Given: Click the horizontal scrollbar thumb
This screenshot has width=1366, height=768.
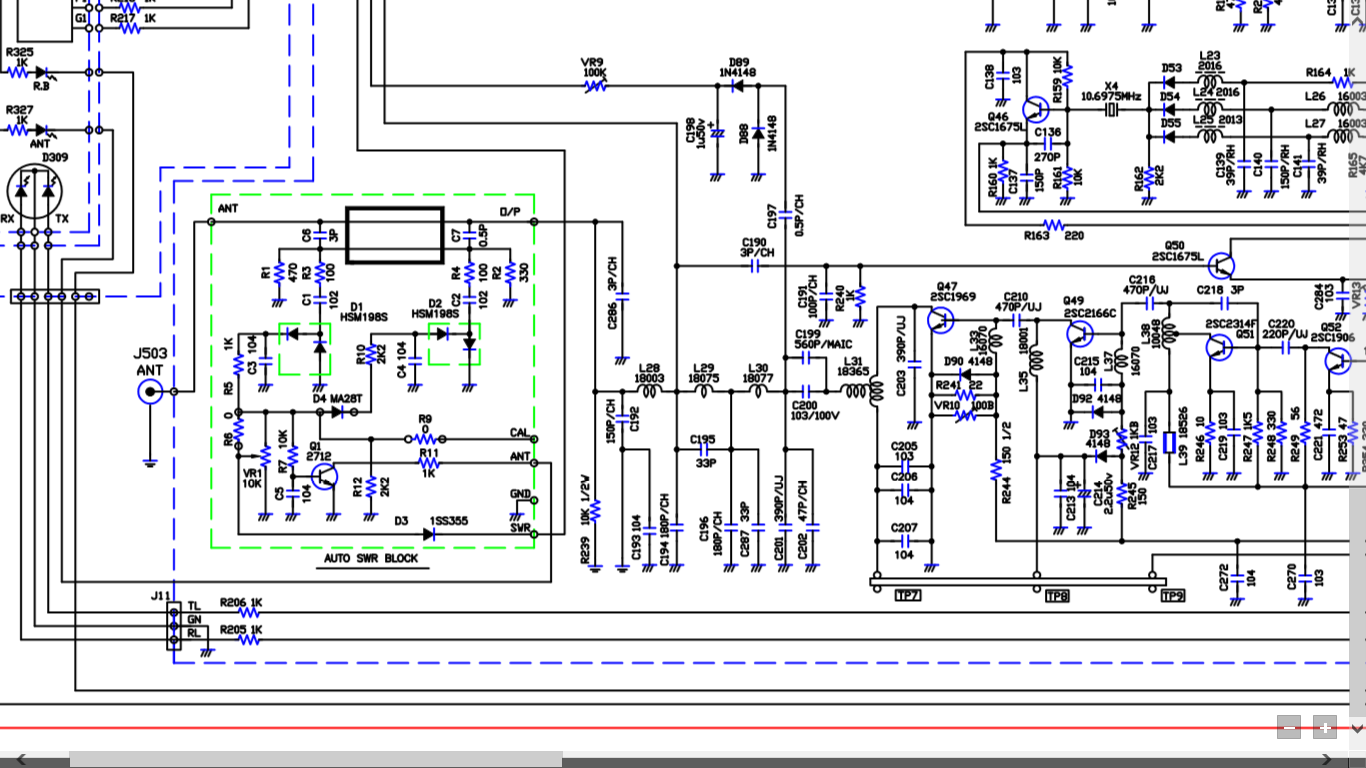Looking at the screenshot, I should (315, 760).
